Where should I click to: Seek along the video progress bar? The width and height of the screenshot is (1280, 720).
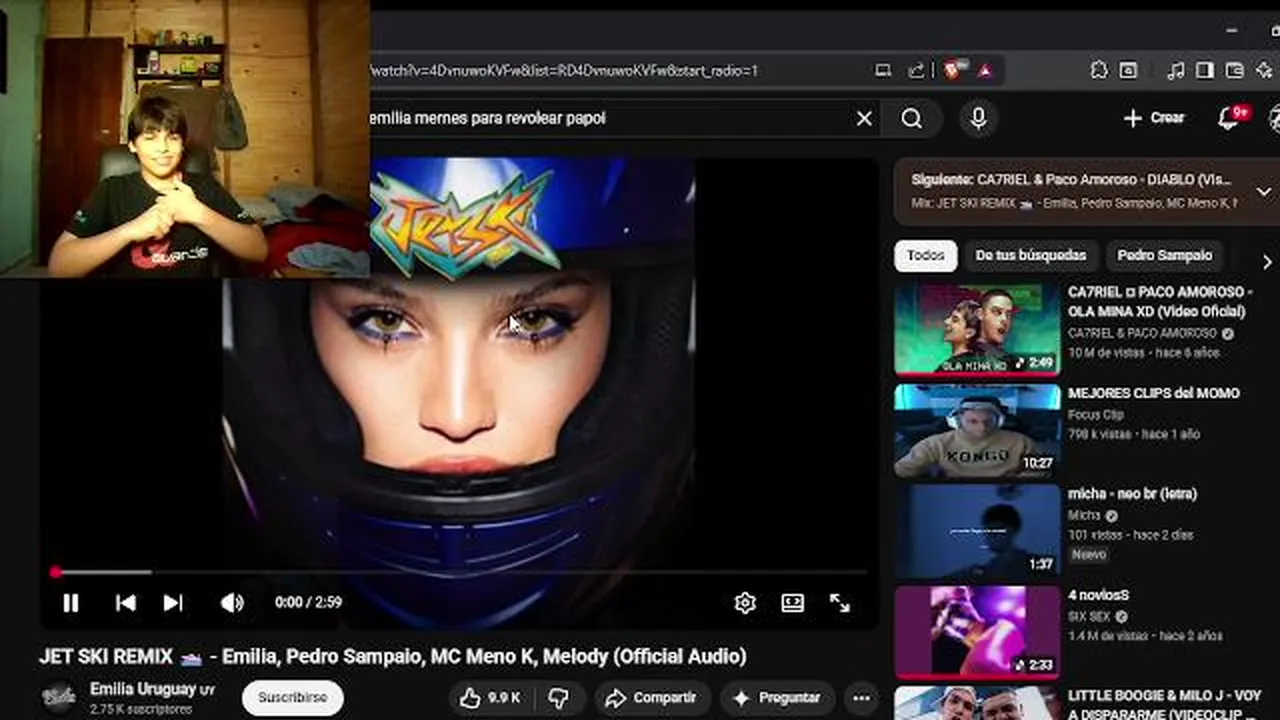[x=460, y=572]
